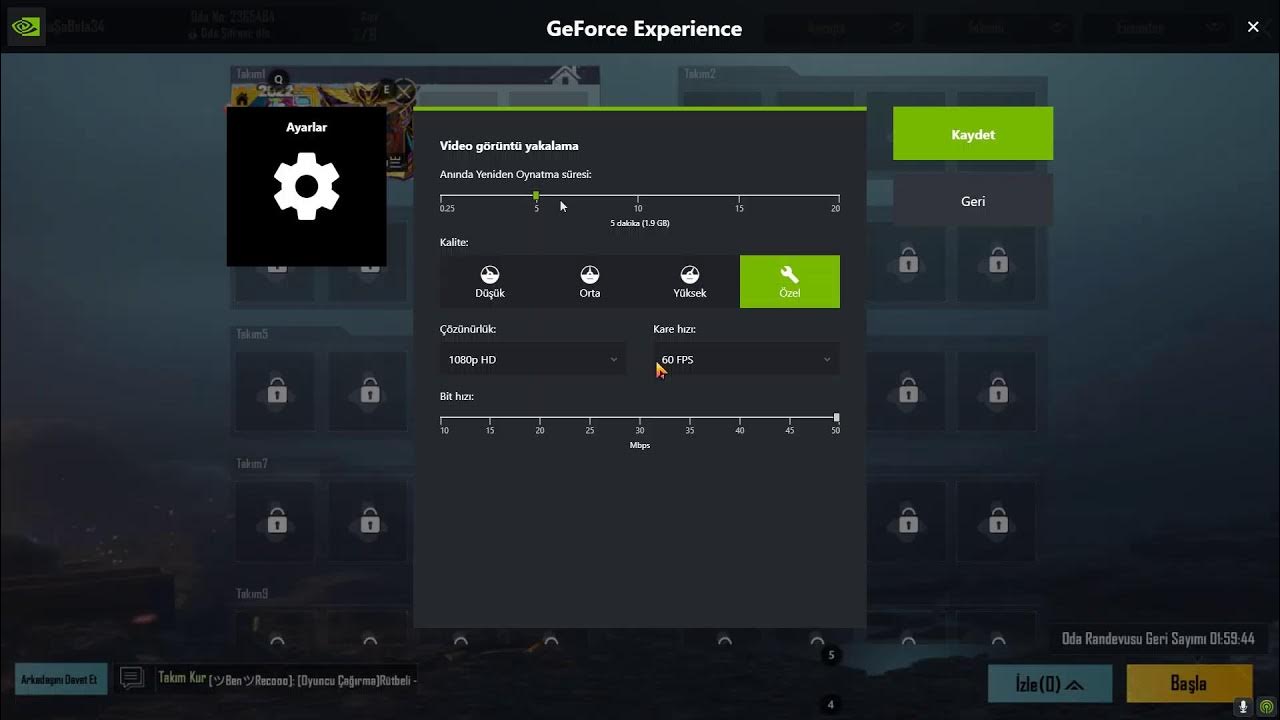The width and height of the screenshot is (1280, 720).
Task: Click the Anında Yeniden Oynatma süresi slider handle
Action: (x=536, y=196)
